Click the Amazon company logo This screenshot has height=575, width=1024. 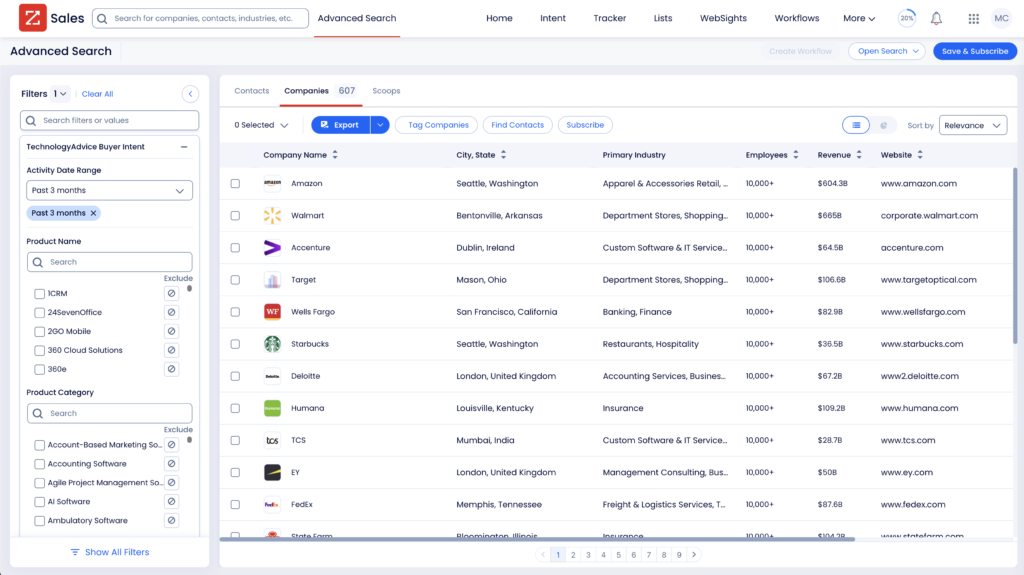[x=272, y=184]
